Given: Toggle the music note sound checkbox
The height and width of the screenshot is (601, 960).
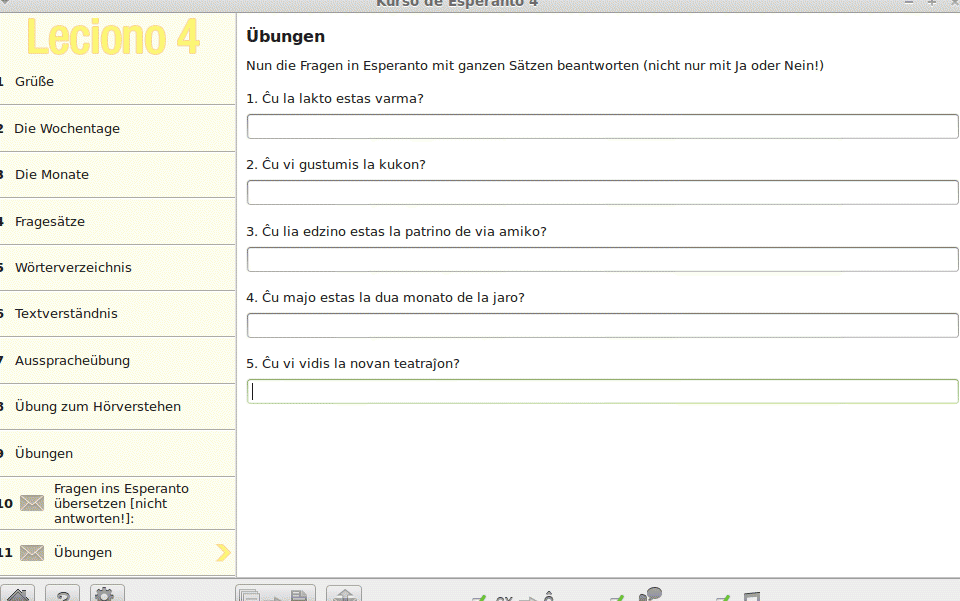Looking at the screenshot, I should click(x=723, y=598).
